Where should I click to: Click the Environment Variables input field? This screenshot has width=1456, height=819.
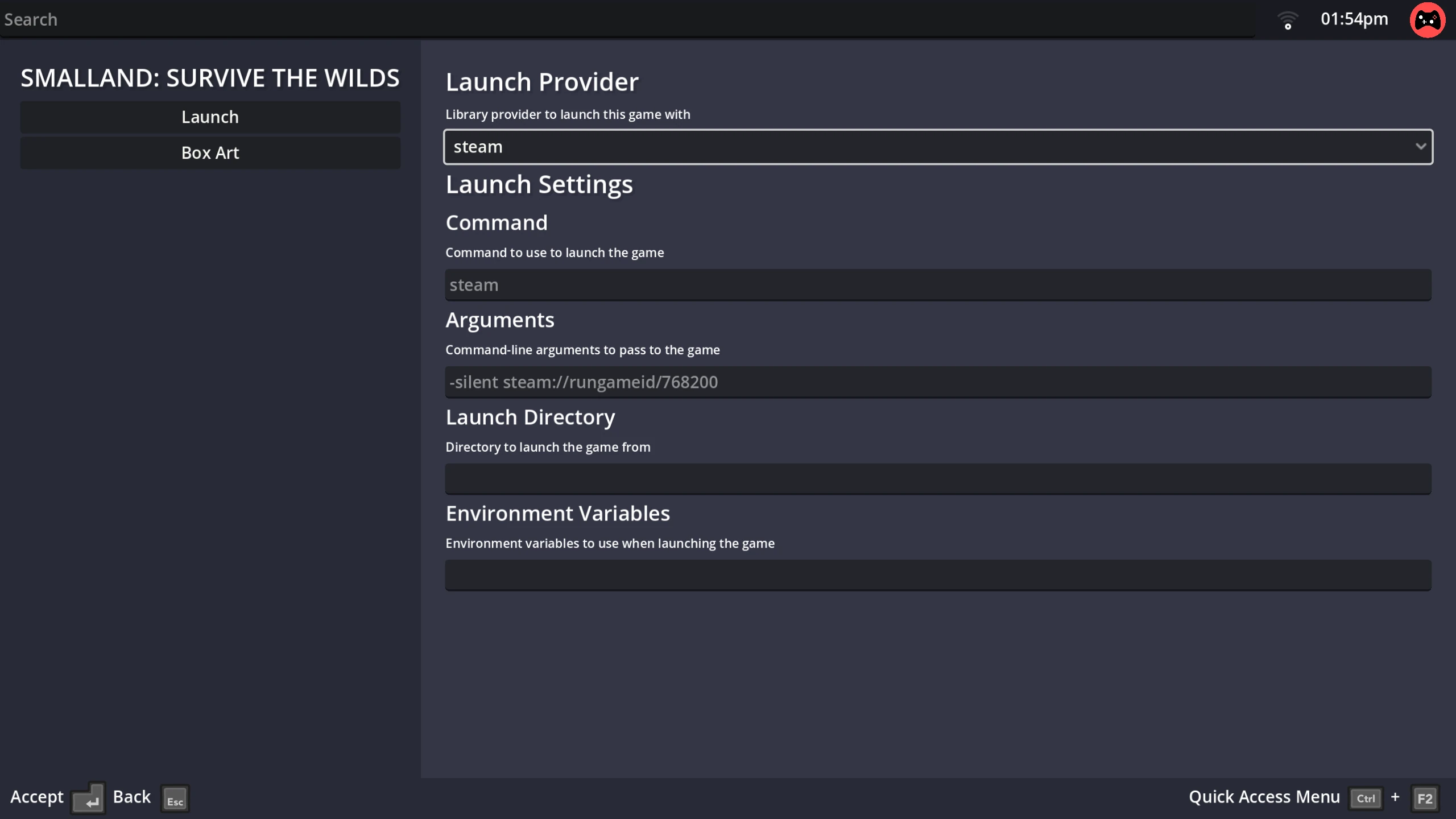click(x=938, y=575)
